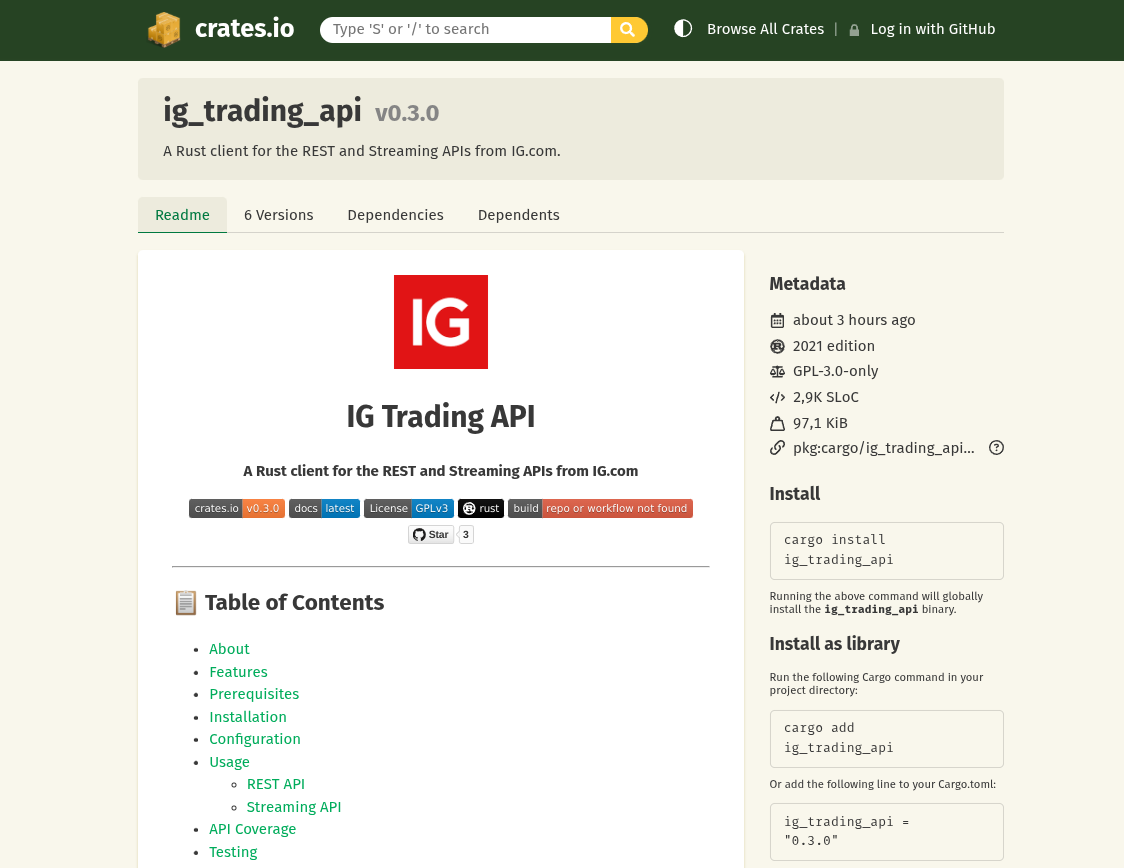The image size is (1124, 868).
Task: Click the crates.io cargo box logo
Action: 166,29
